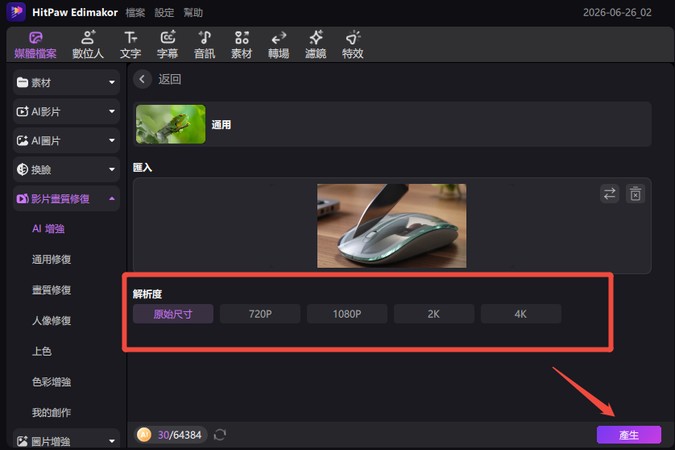
Task: Choose the 4K resolution option
Action: tap(521, 314)
